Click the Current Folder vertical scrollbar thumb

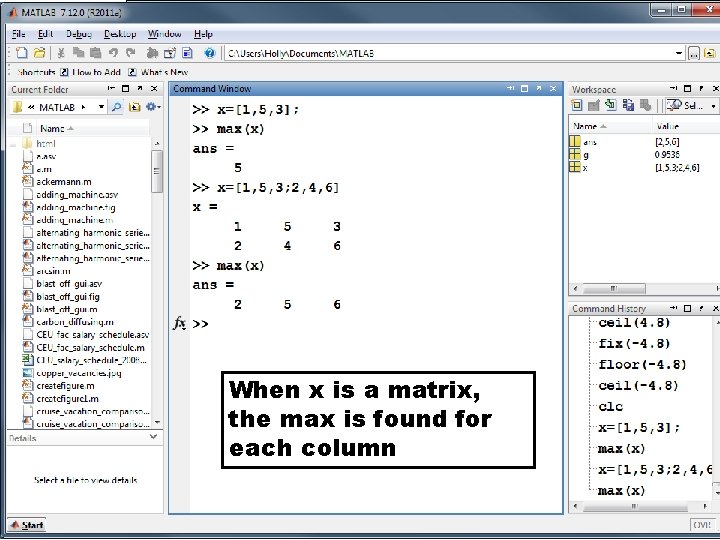[x=157, y=171]
